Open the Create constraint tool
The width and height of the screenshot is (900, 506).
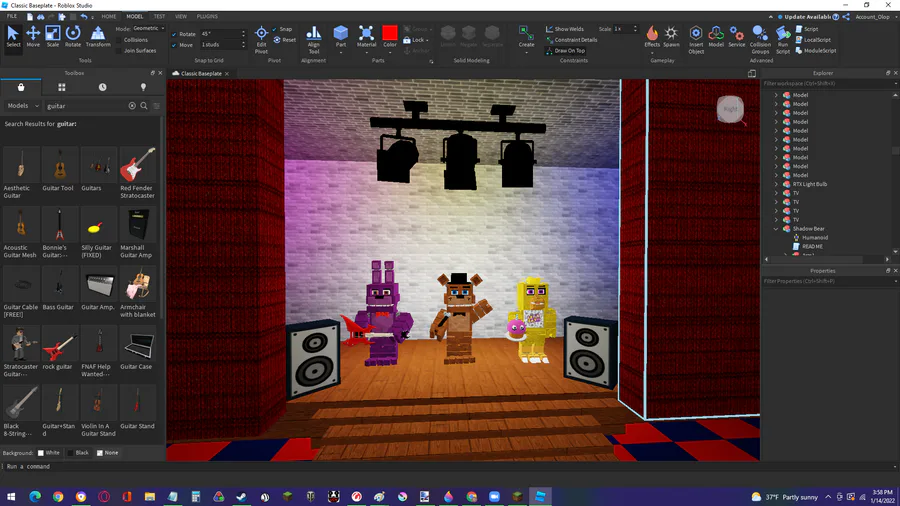click(x=526, y=36)
